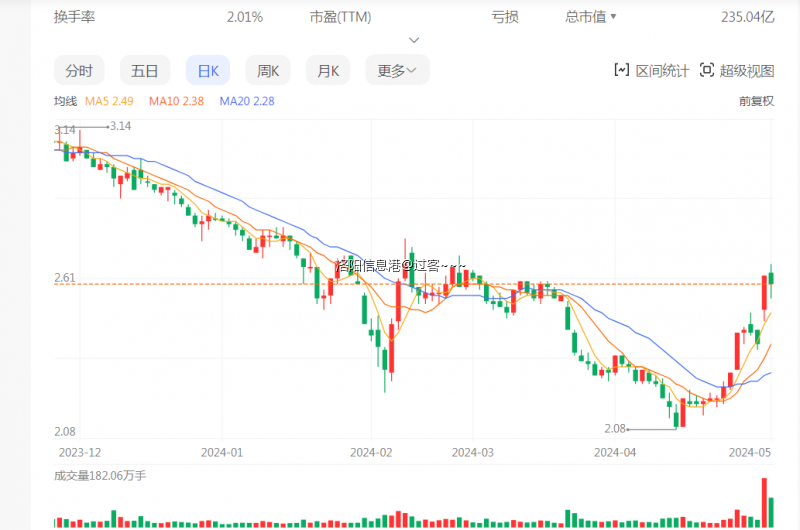Switch to the 分时 intraday chart tab
Image resolution: width=800 pixels, height=530 pixels.
coord(79,70)
